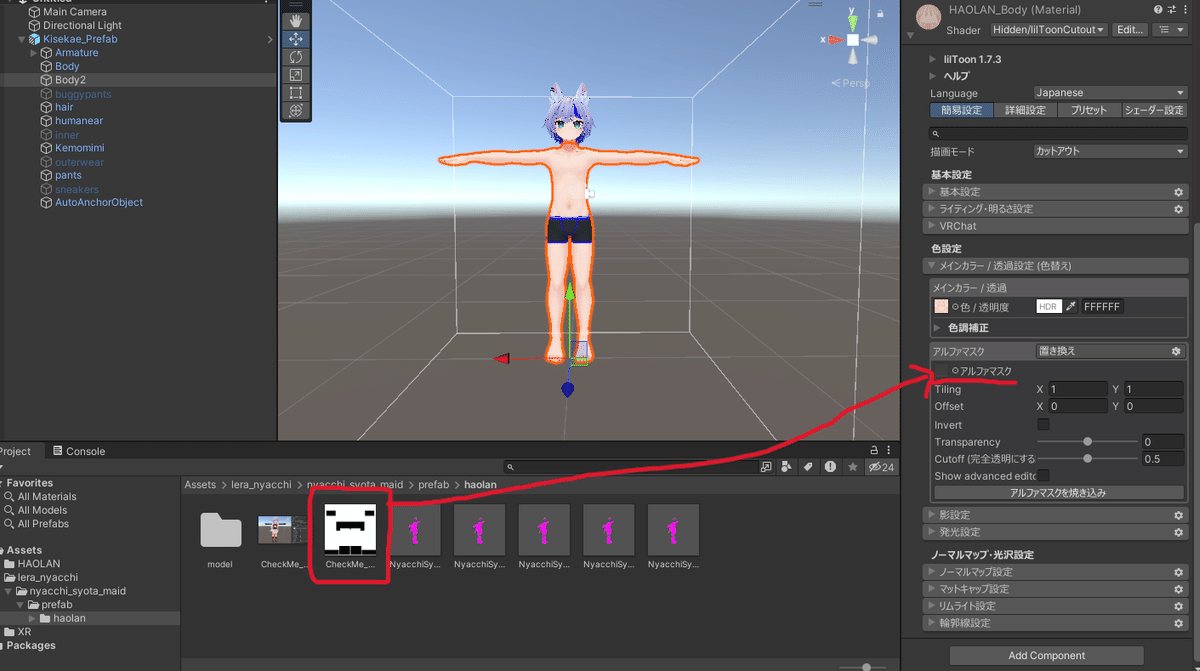
Task: Click the hex color field FFFFFF
Action: [1102, 307]
